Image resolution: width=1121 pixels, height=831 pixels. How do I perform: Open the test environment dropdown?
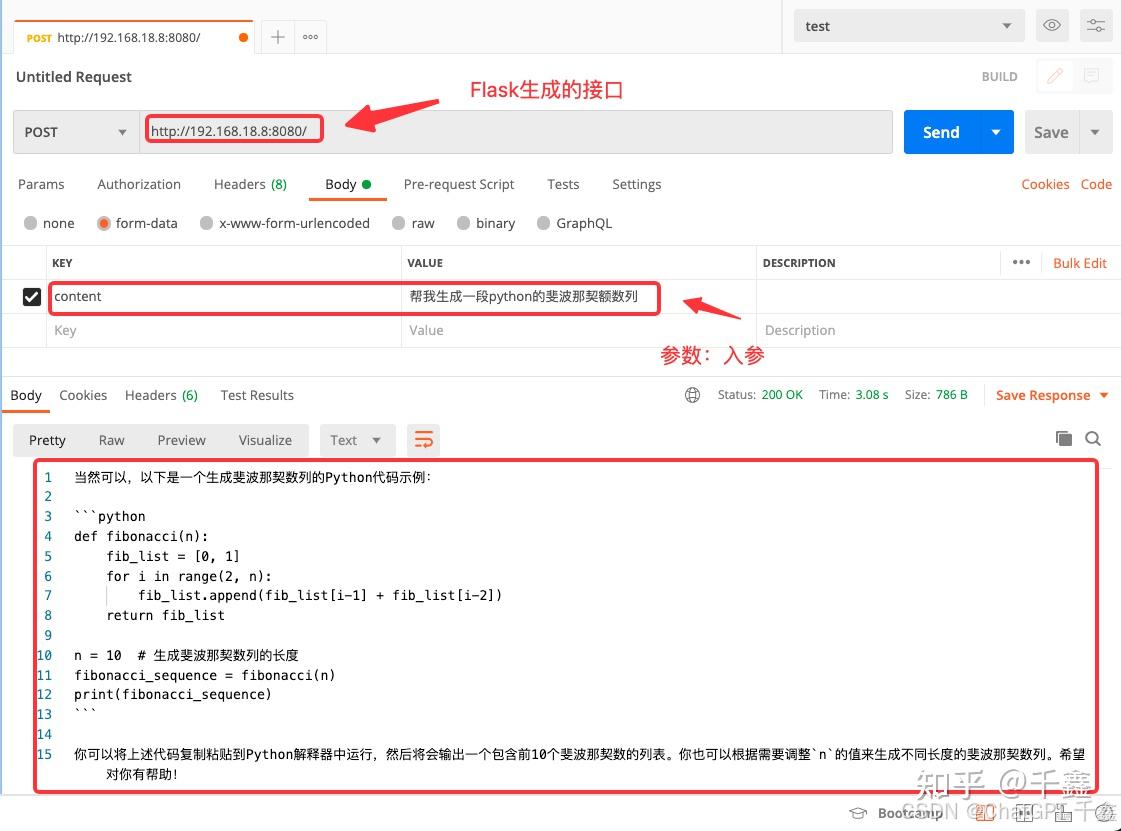point(907,25)
